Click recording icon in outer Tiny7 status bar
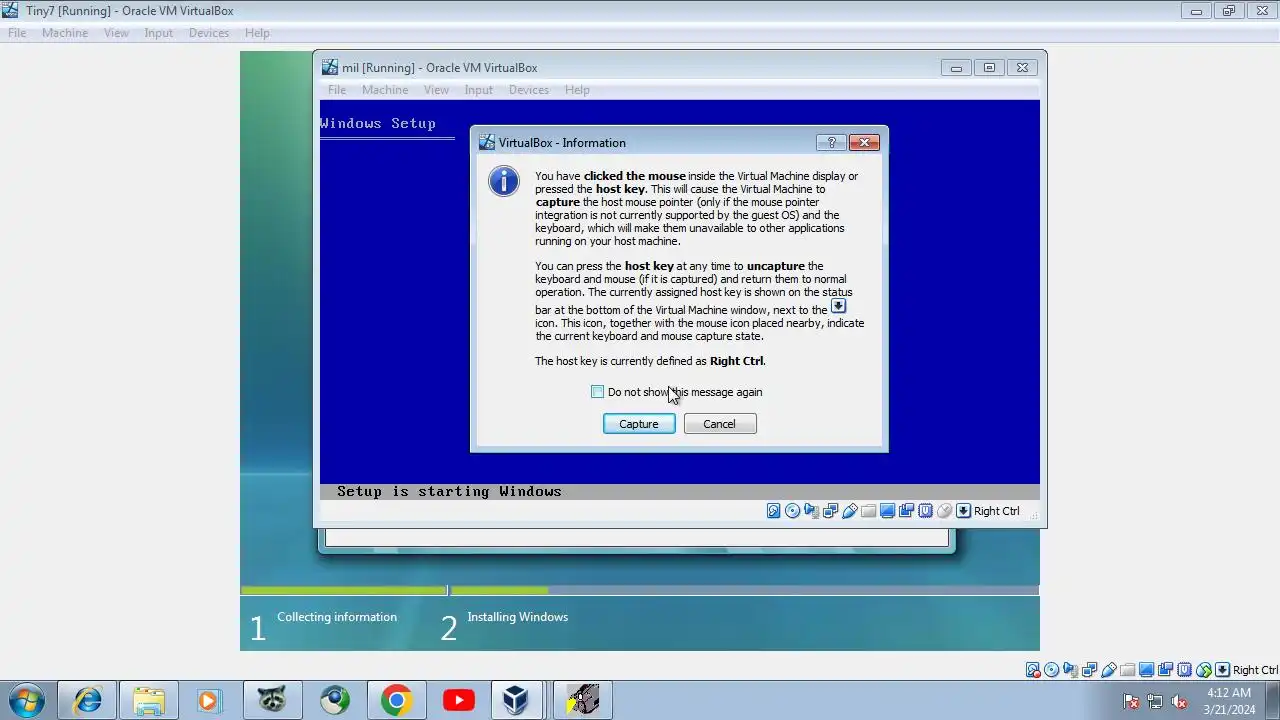The height and width of the screenshot is (720, 1280). [1165, 670]
